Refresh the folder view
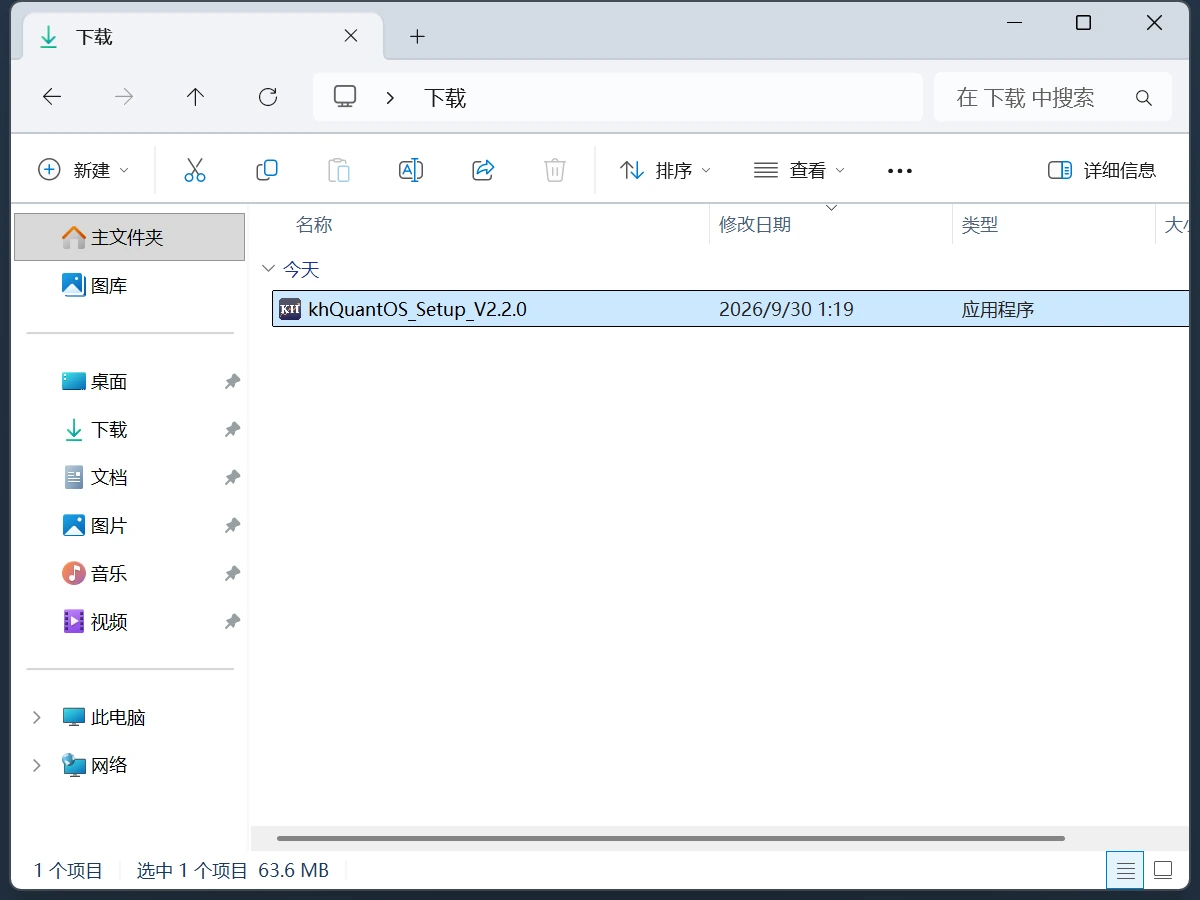 267,97
